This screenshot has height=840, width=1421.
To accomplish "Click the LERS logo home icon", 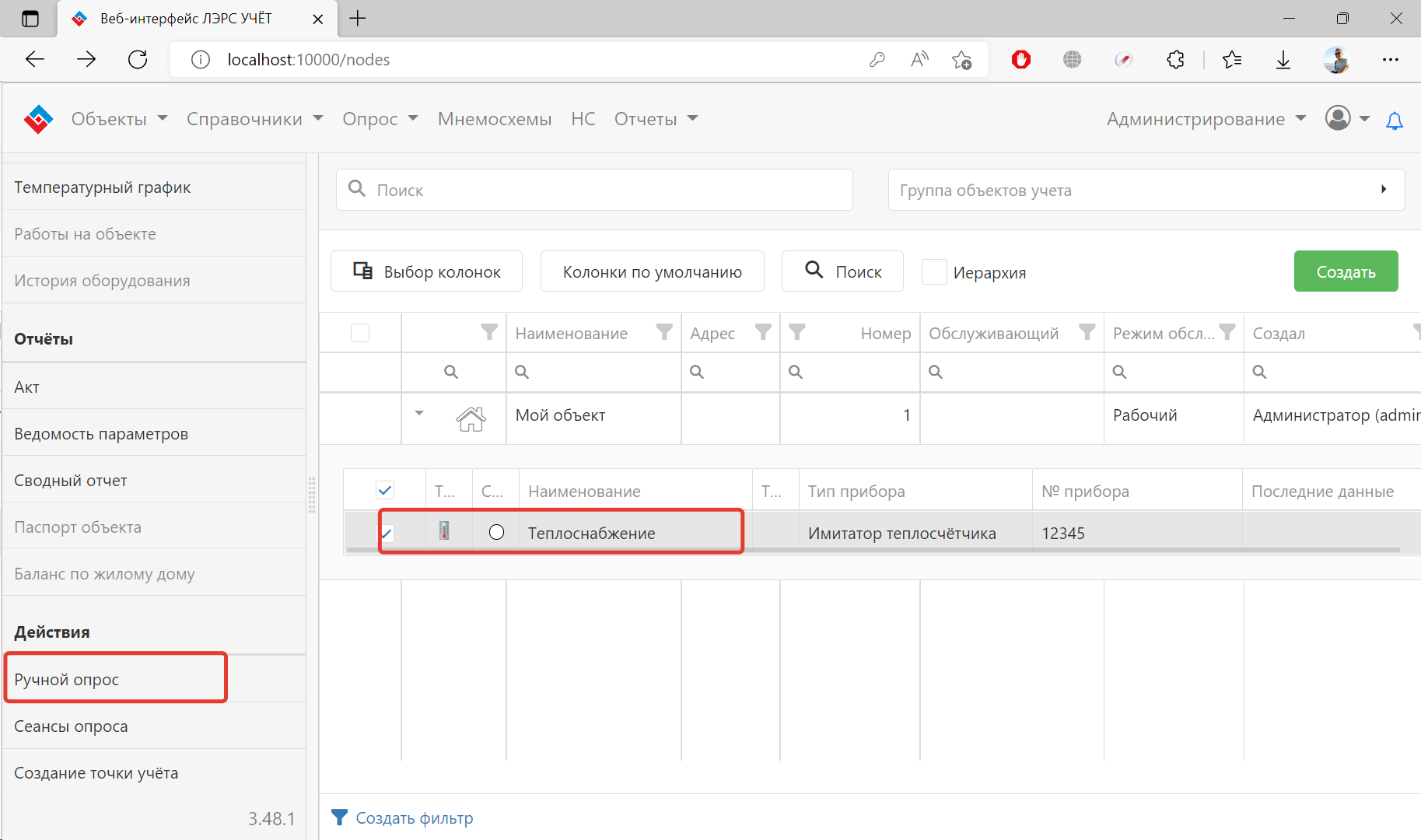I will click(38, 119).
